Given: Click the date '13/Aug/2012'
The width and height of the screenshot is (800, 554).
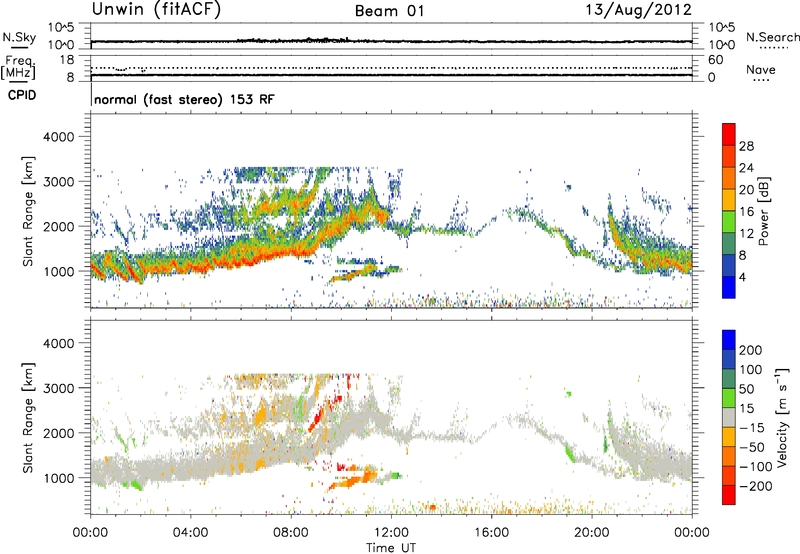Looking at the screenshot, I should pyautogui.click(x=638, y=10).
